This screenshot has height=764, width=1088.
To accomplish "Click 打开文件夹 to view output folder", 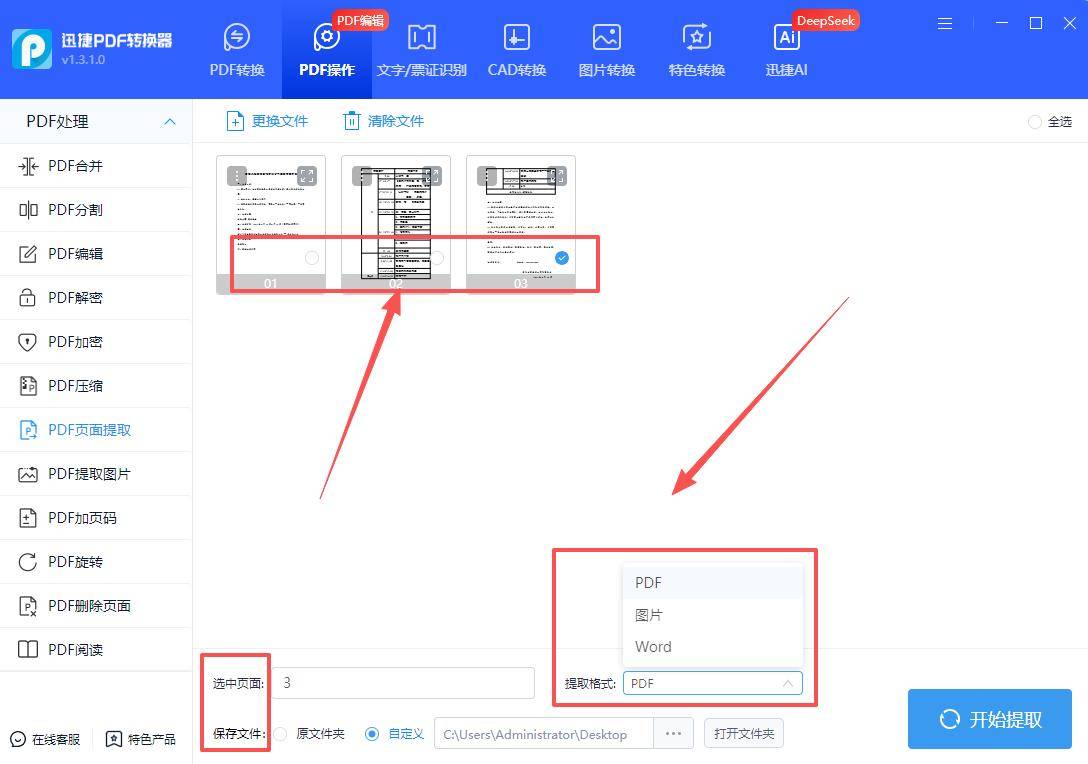I will (x=743, y=733).
